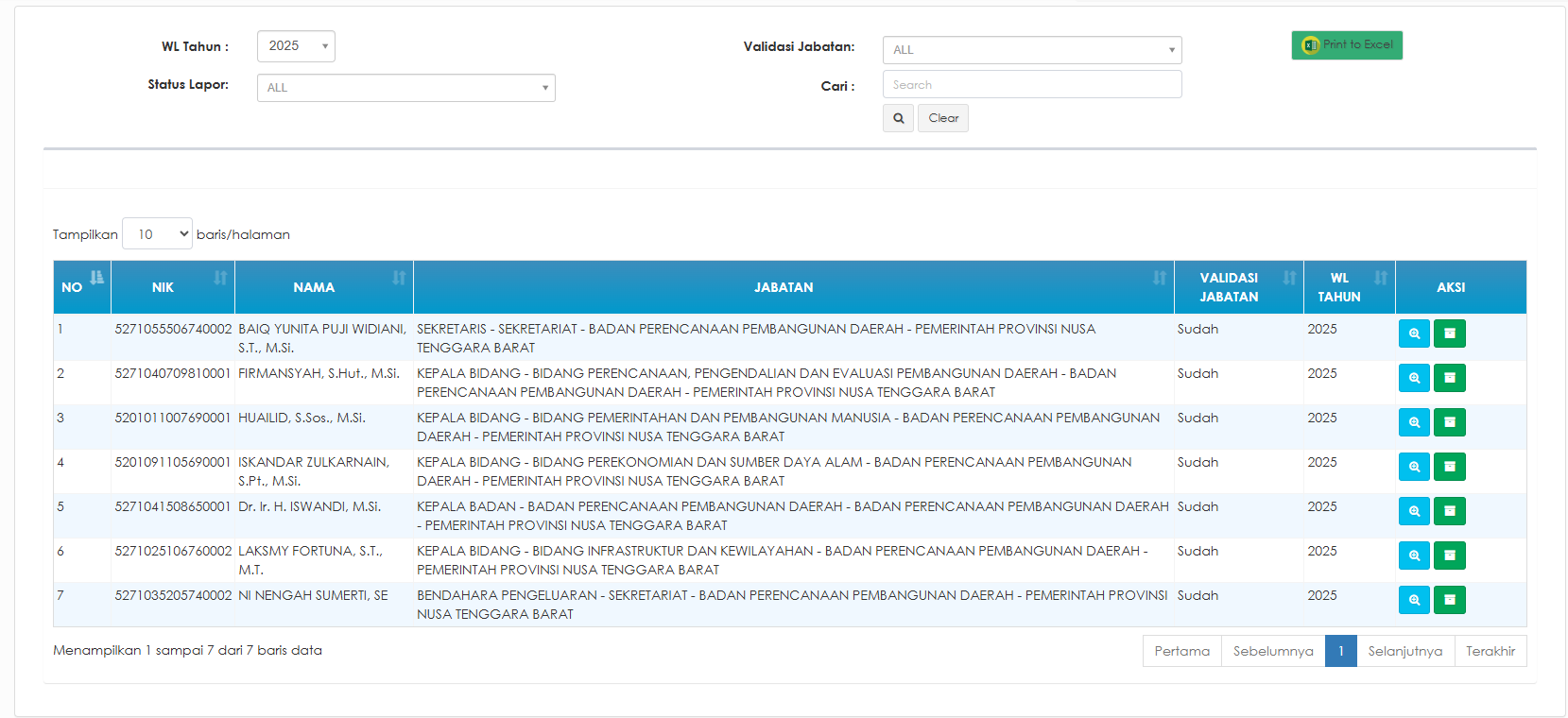This screenshot has width=1568, height=718.
Task: View details of HUAILID row with blue icon
Action: pos(1414,422)
